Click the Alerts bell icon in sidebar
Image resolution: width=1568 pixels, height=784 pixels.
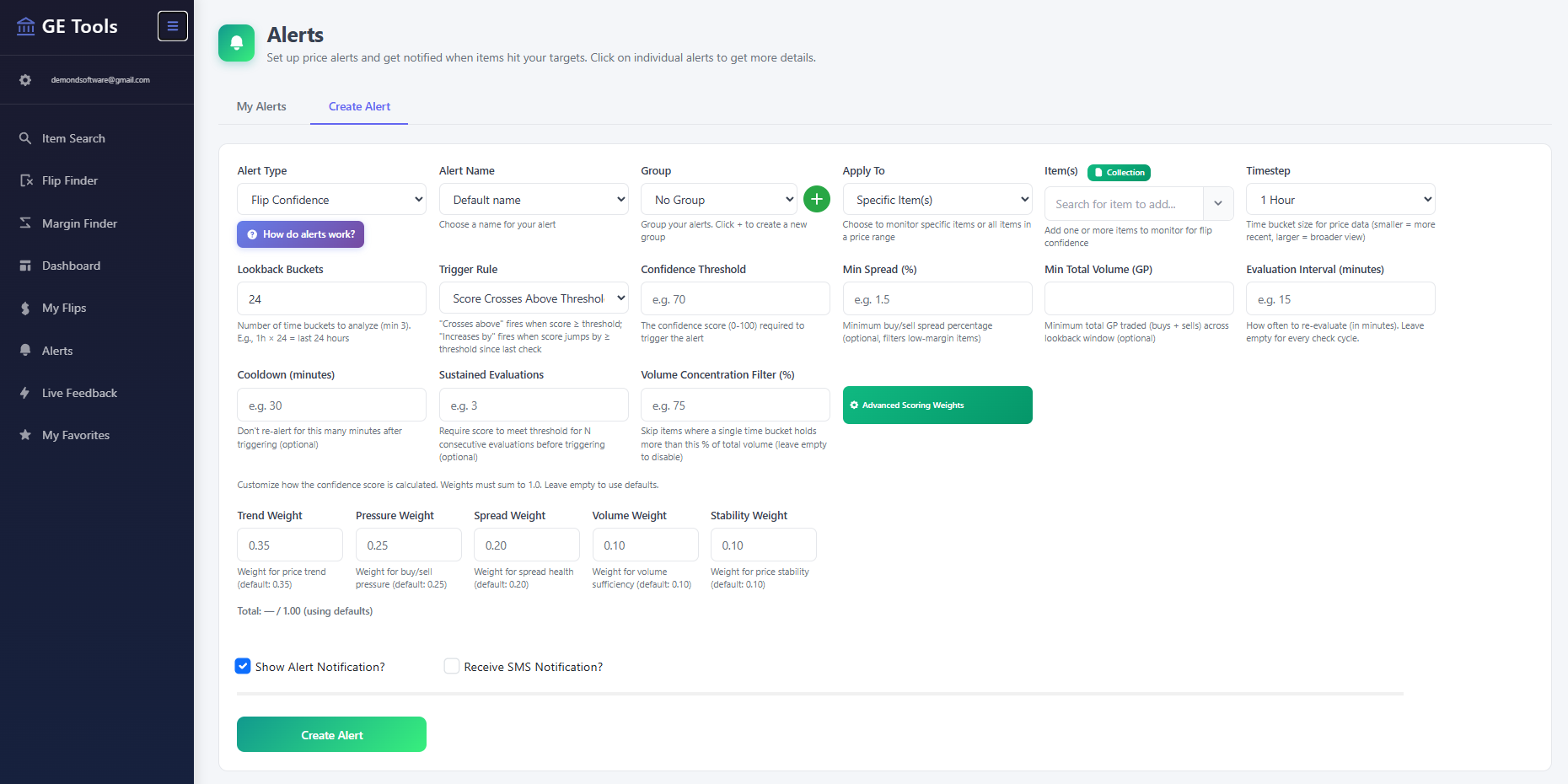[x=25, y=351]
